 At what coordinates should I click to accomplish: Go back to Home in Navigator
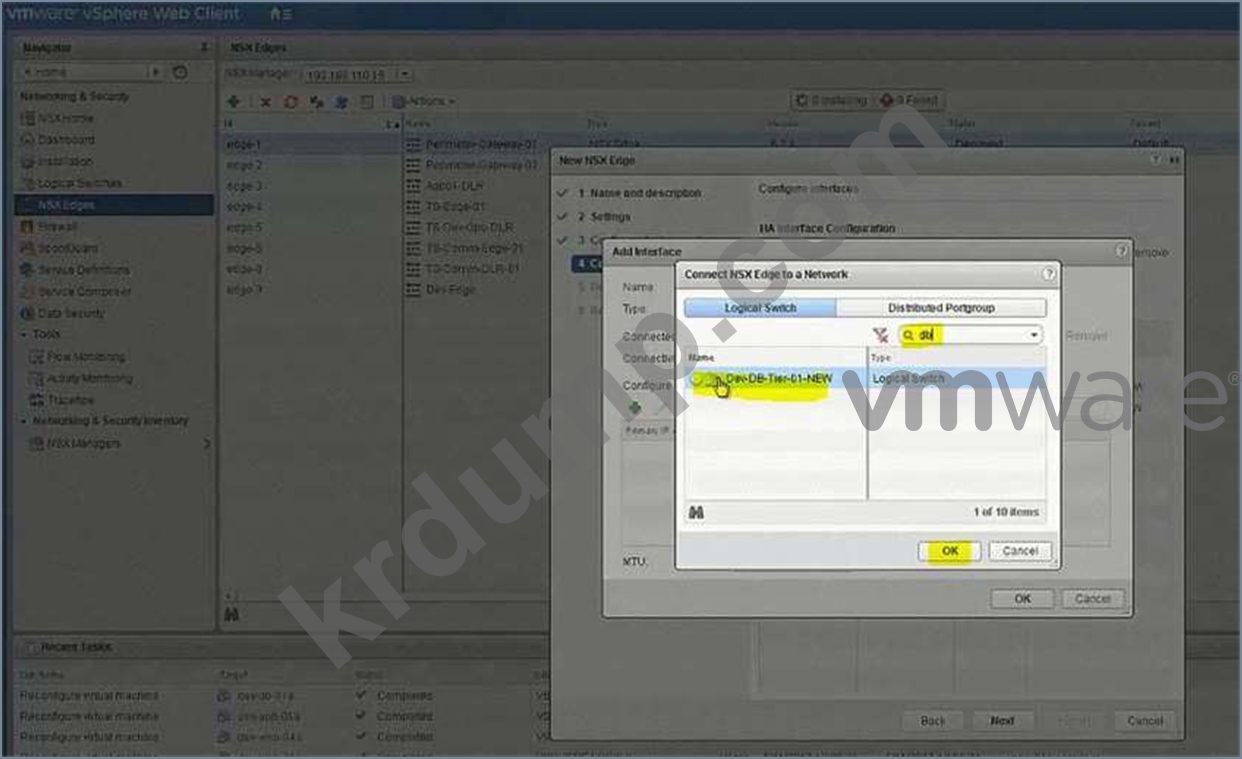82,72
